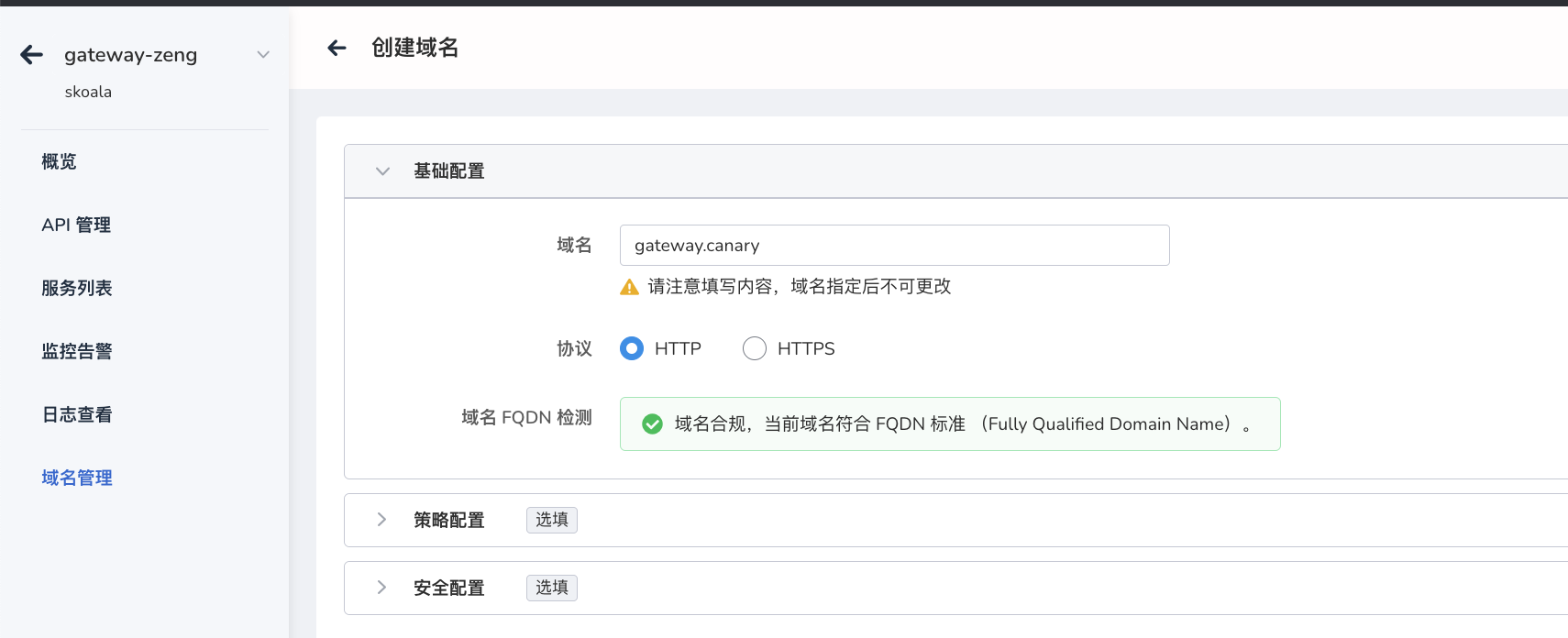This screenshot has height=638, width=1568.
Task: Expand the 安全配置 section
Action: tap(382, 588)
